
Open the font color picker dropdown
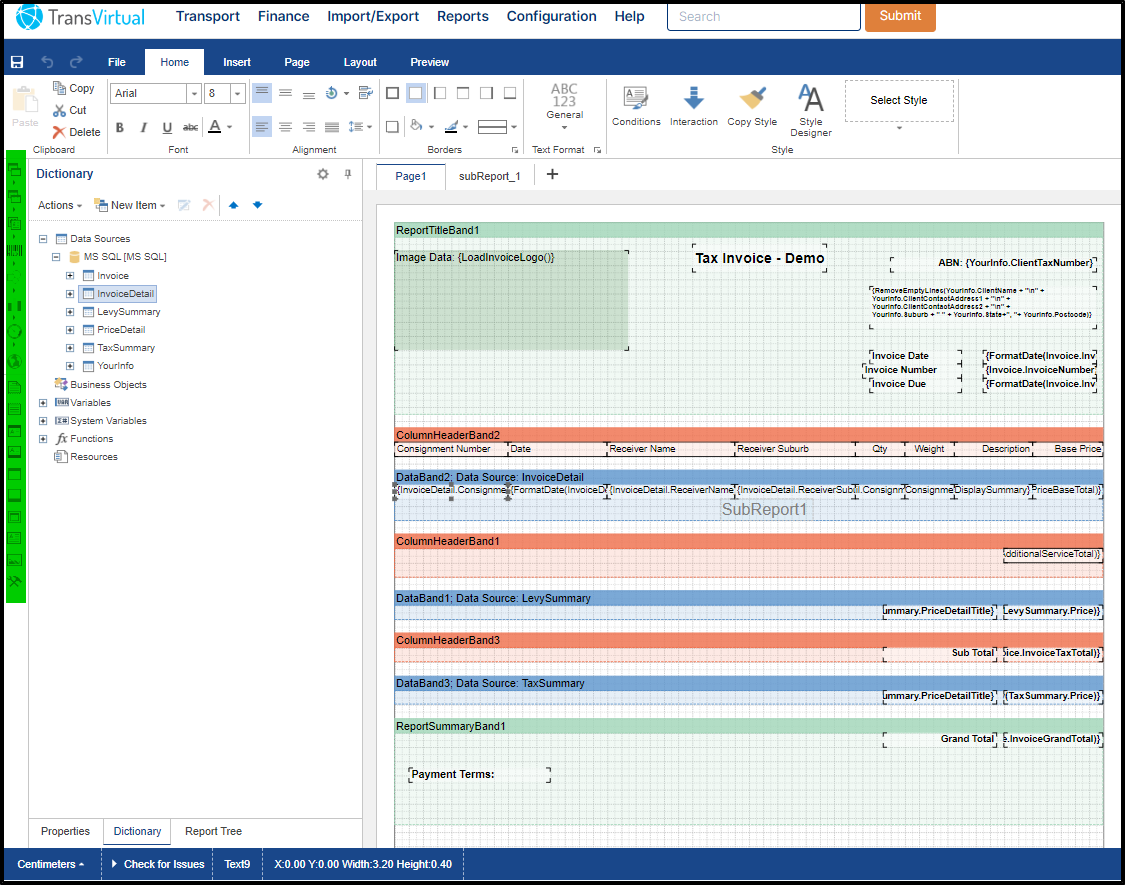tap(230, 127)
